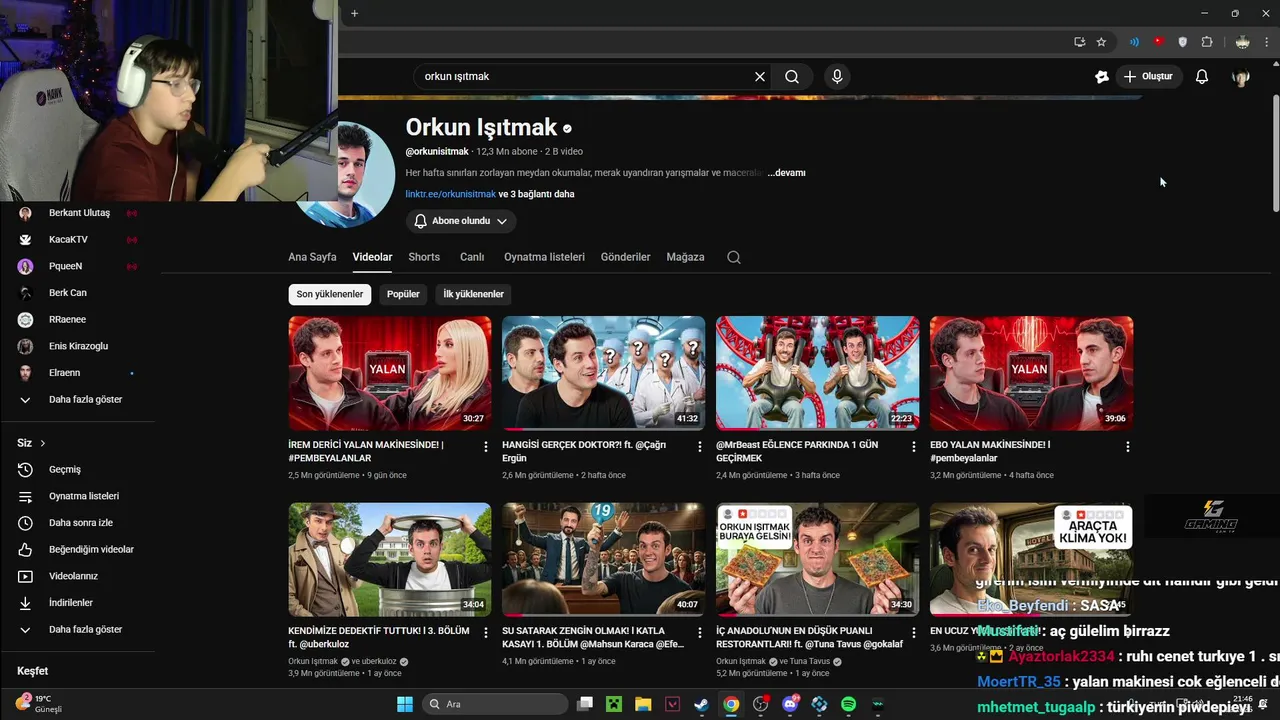
Task: Click ve 3 bağlantı daha links text
Action: pos(537,194)
